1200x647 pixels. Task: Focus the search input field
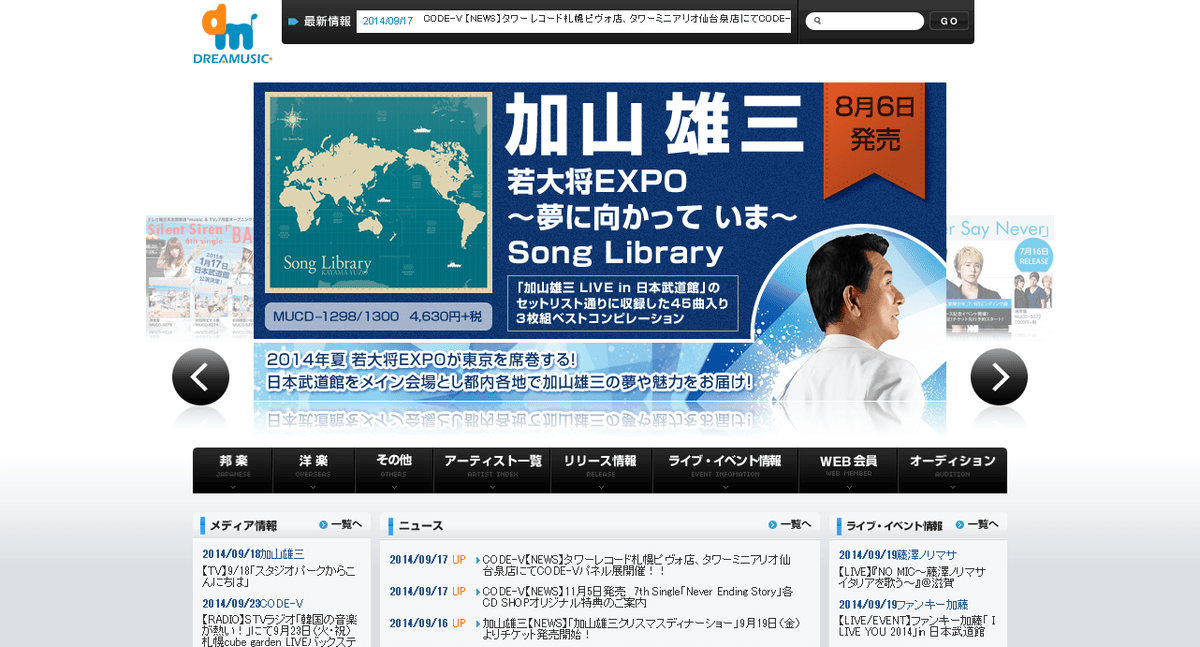[x=865, y=21]
